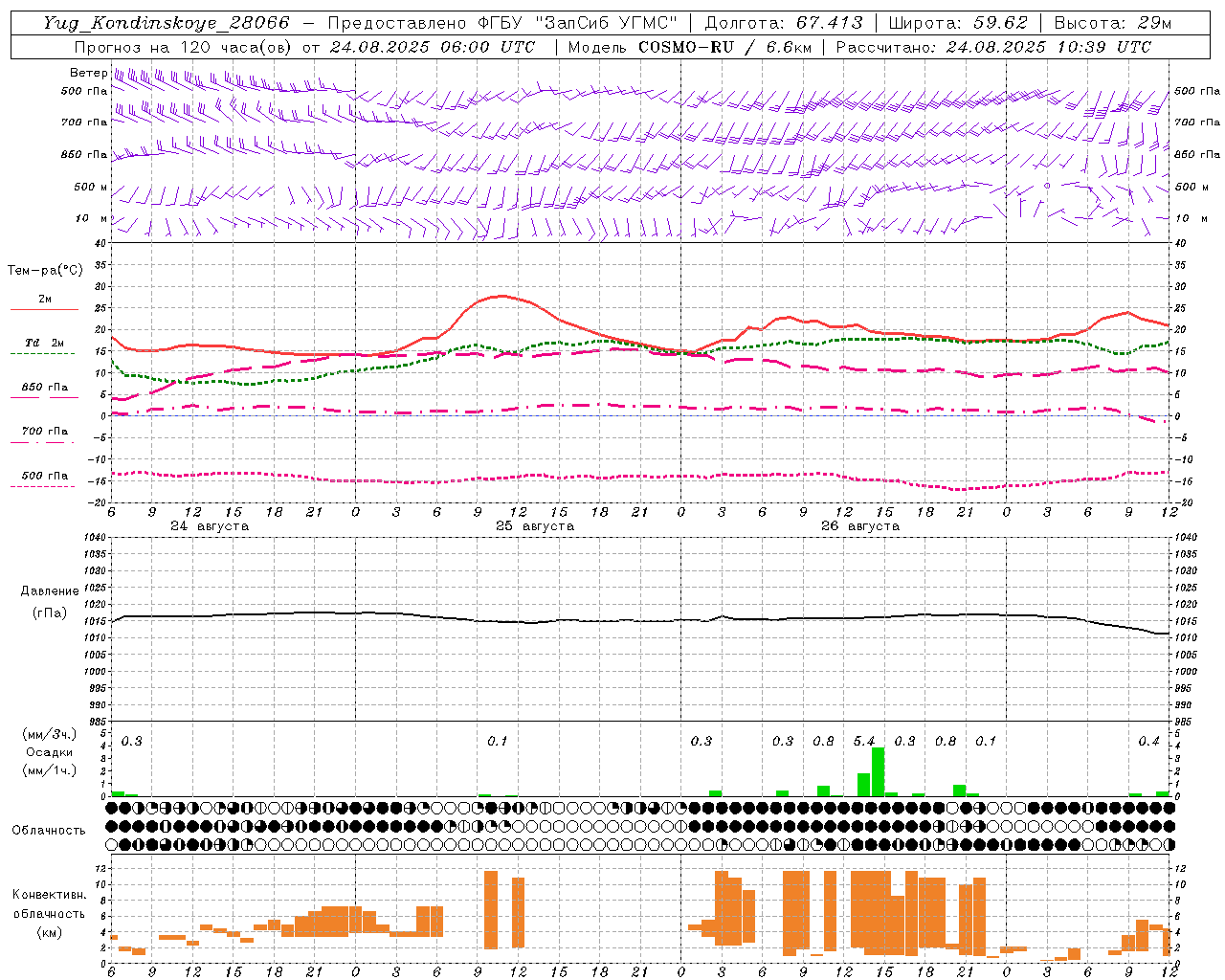Image resolution: width=1225 pixels, height=980 pixels.
Task: Click the Прогноз на 120 часа(ов) text
Action: point(184,47)
